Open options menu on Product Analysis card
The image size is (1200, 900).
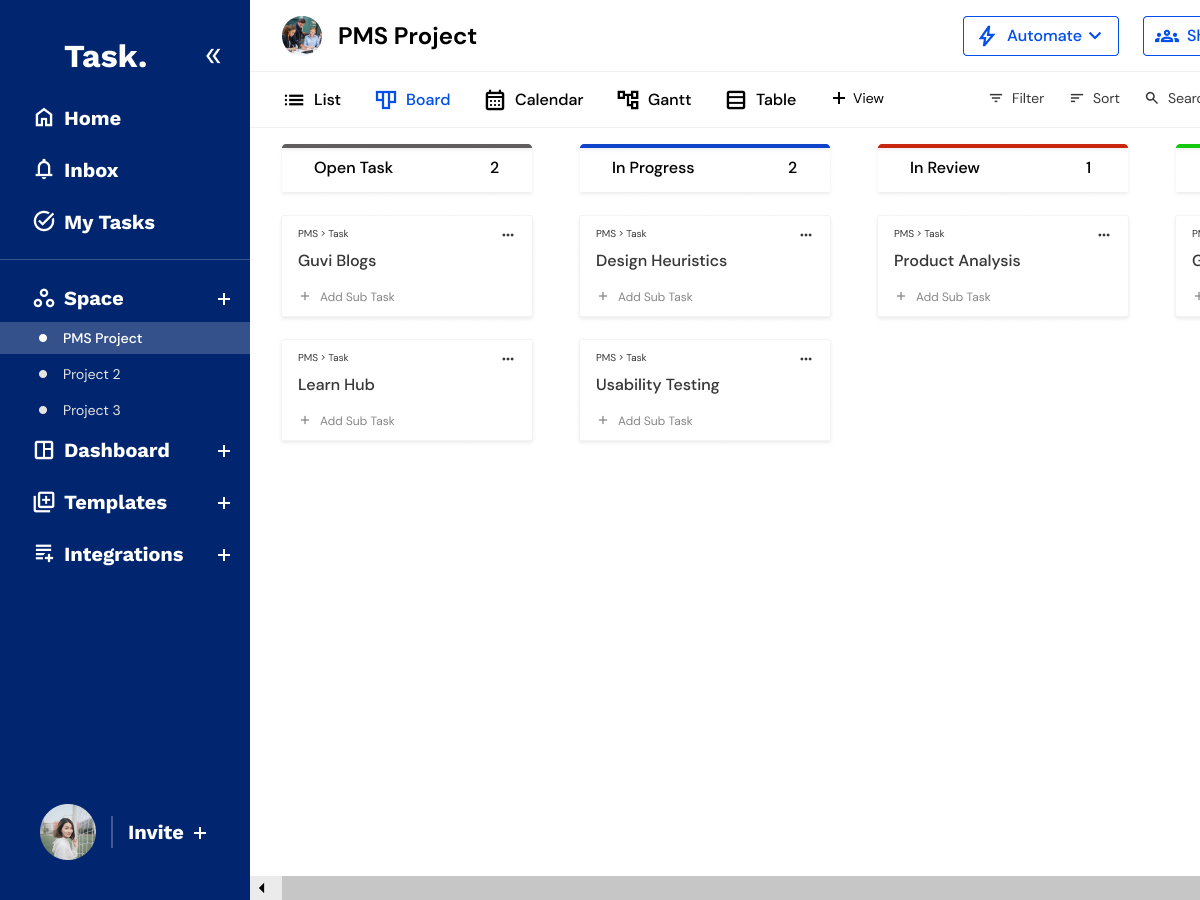1103,234
